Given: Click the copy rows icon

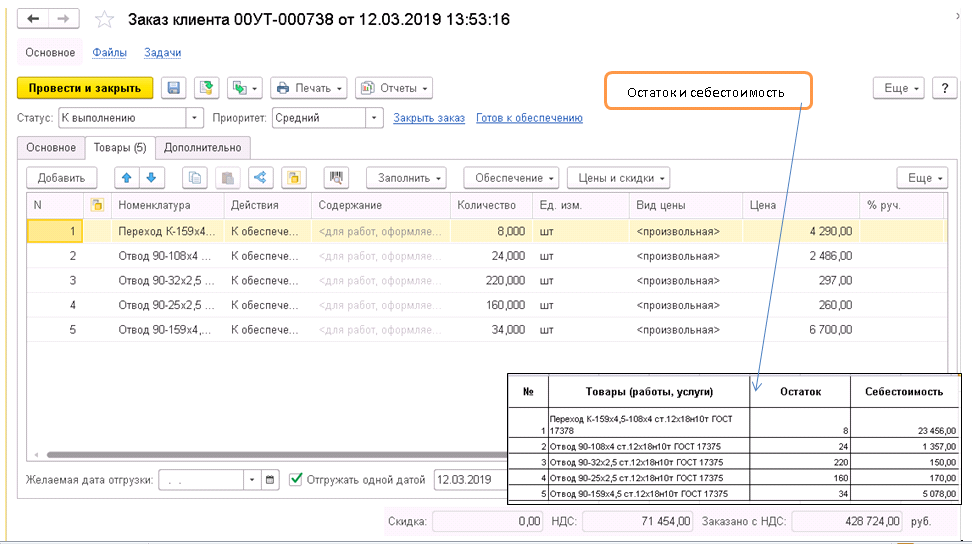Looking at the screenshot, I should click(x=196, y=178).
